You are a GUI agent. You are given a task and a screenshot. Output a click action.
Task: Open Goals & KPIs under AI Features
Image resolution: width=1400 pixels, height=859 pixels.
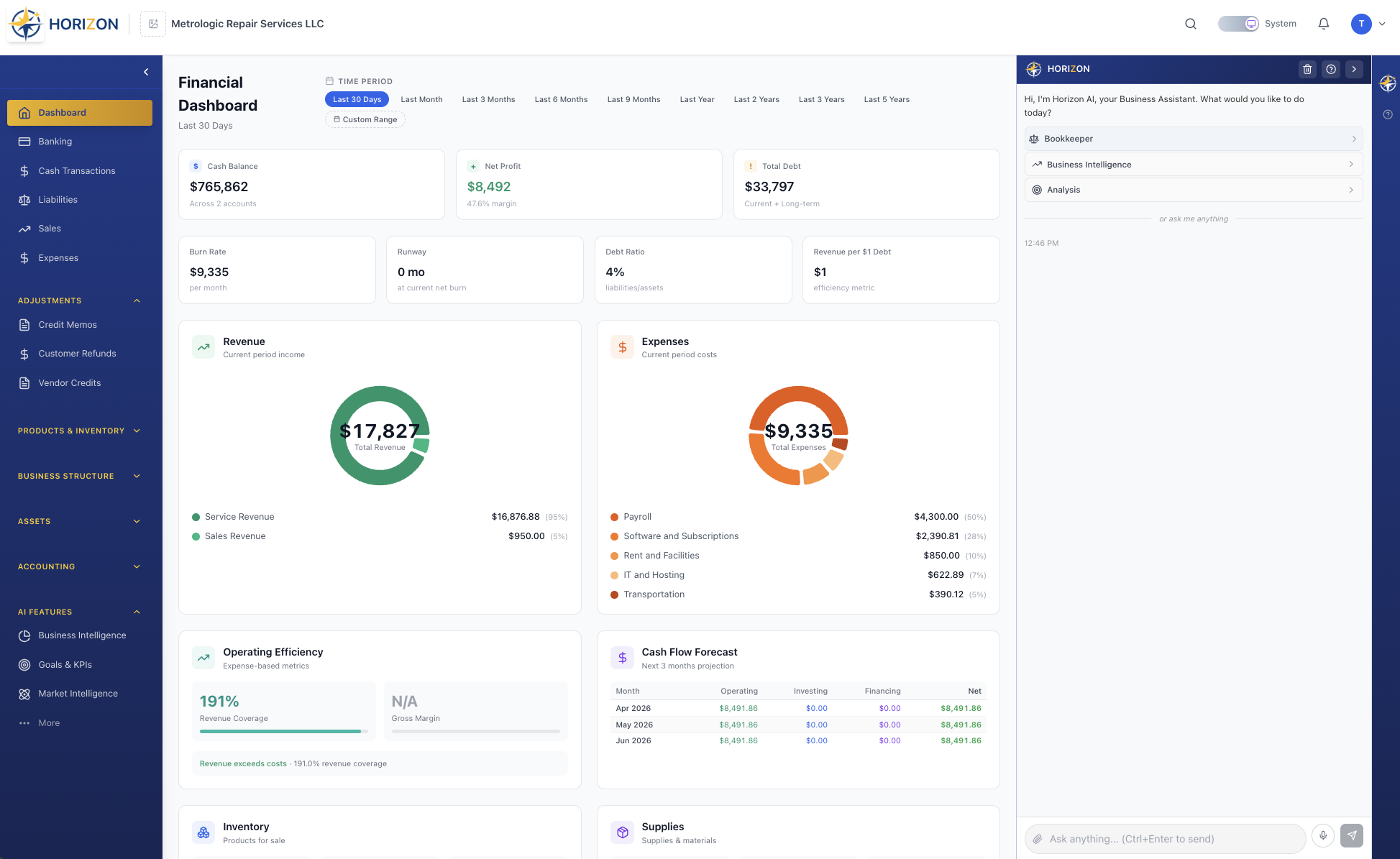click(65, 664)
